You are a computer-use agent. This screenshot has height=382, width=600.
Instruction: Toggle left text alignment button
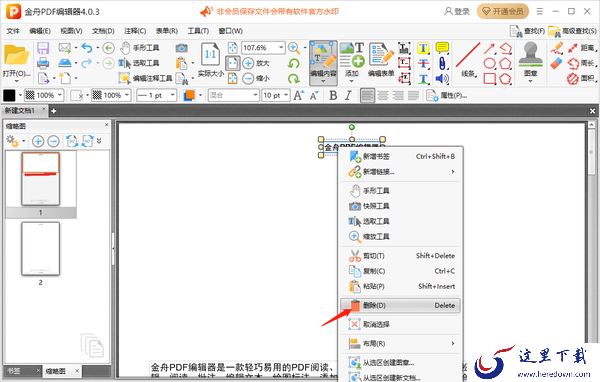367,95
